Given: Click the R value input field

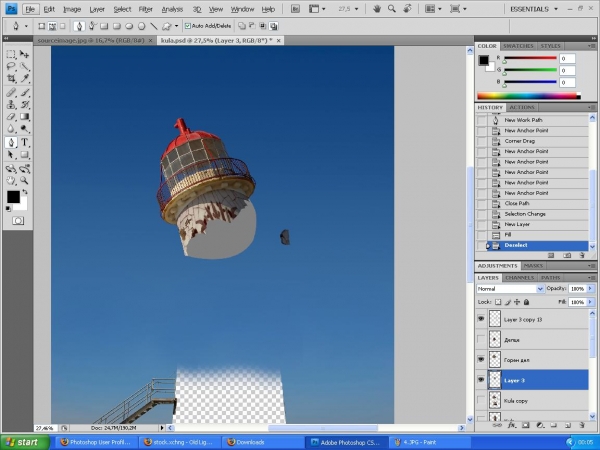Looking at the screenshot, I should point(567,59).
